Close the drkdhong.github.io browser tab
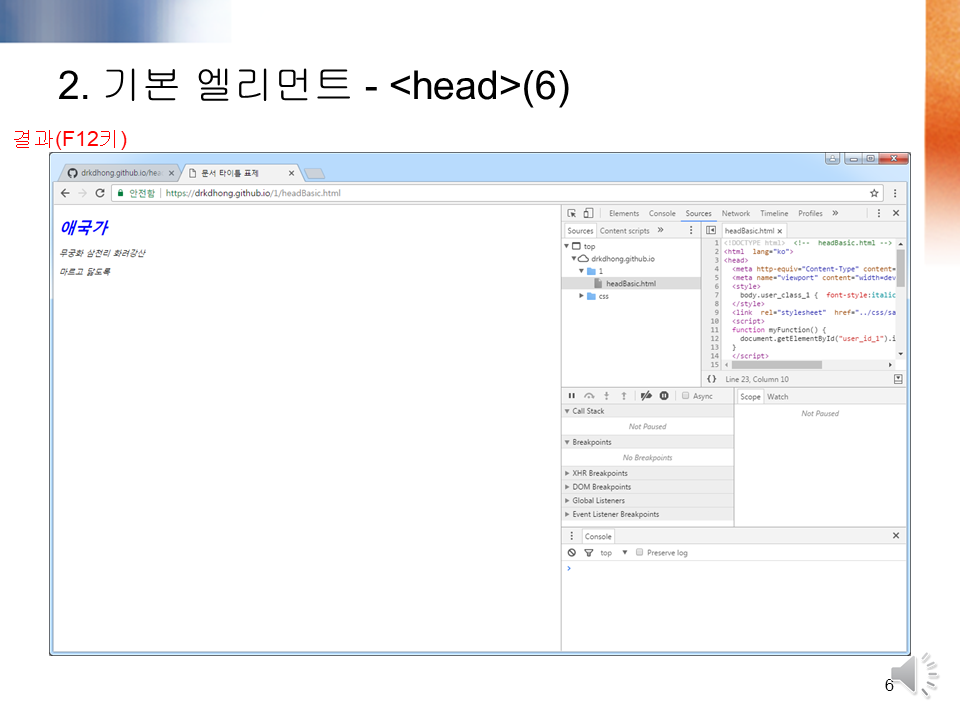This screenshot has height=720, width=960. [171, 173]
